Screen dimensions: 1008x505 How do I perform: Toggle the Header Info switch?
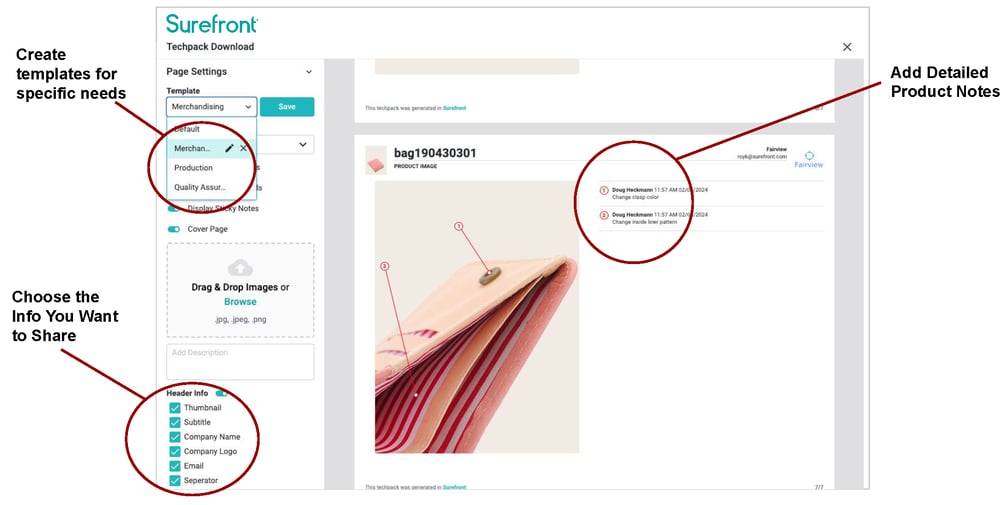(220, 393)
